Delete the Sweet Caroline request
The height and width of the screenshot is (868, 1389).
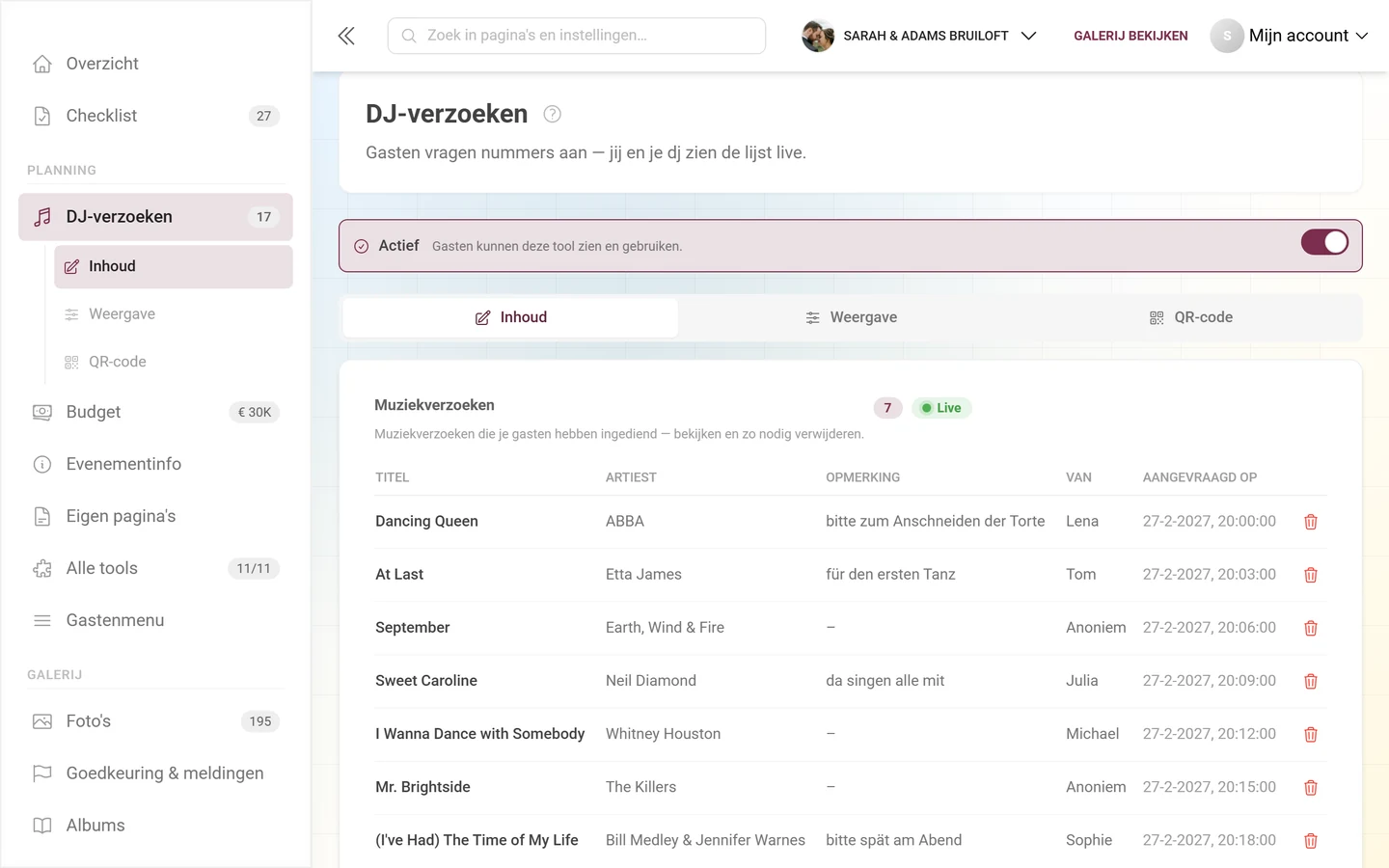[x=1311, y=681]
